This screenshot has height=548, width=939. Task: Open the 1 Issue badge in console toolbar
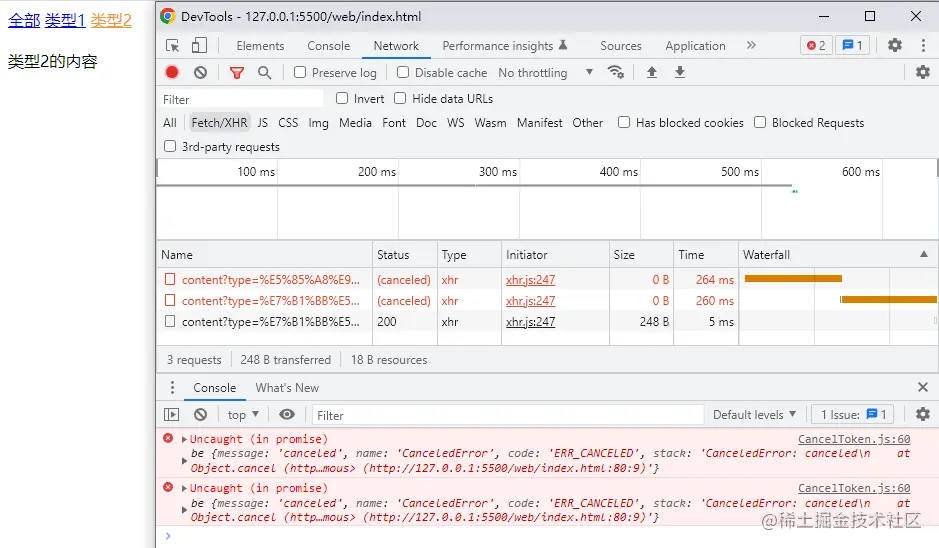pos(853,414)
